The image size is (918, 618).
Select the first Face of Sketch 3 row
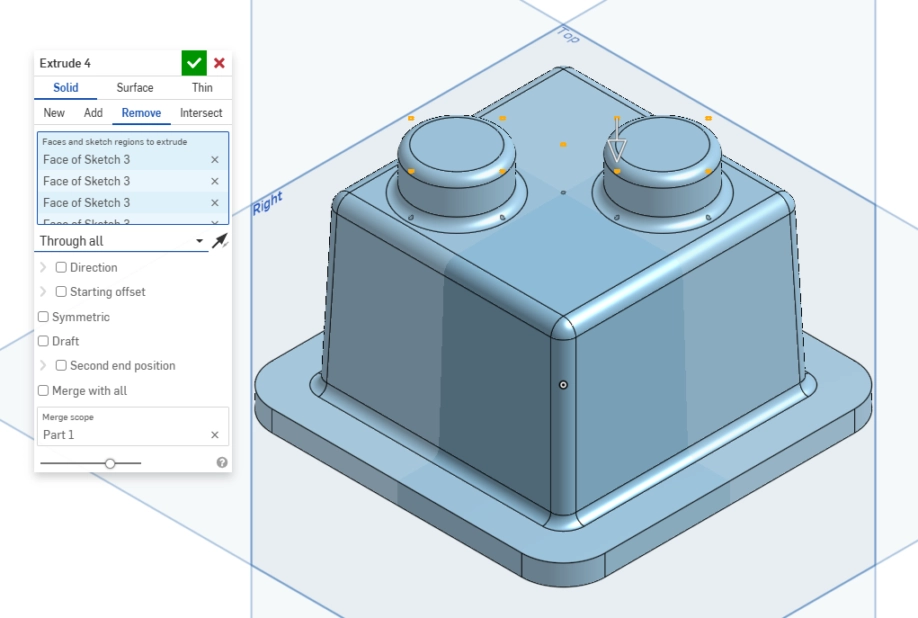click(x=133, y=160)
